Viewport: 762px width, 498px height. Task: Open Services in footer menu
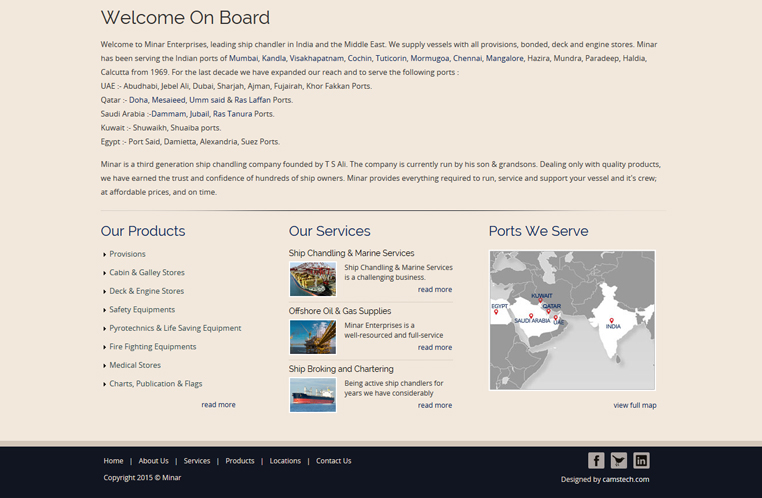pos(197,461)
